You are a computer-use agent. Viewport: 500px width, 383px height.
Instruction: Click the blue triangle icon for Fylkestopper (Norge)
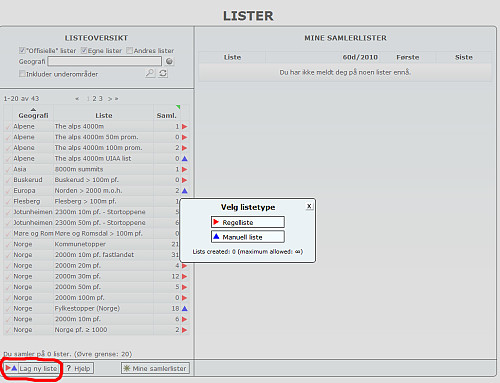pos(185,308)
